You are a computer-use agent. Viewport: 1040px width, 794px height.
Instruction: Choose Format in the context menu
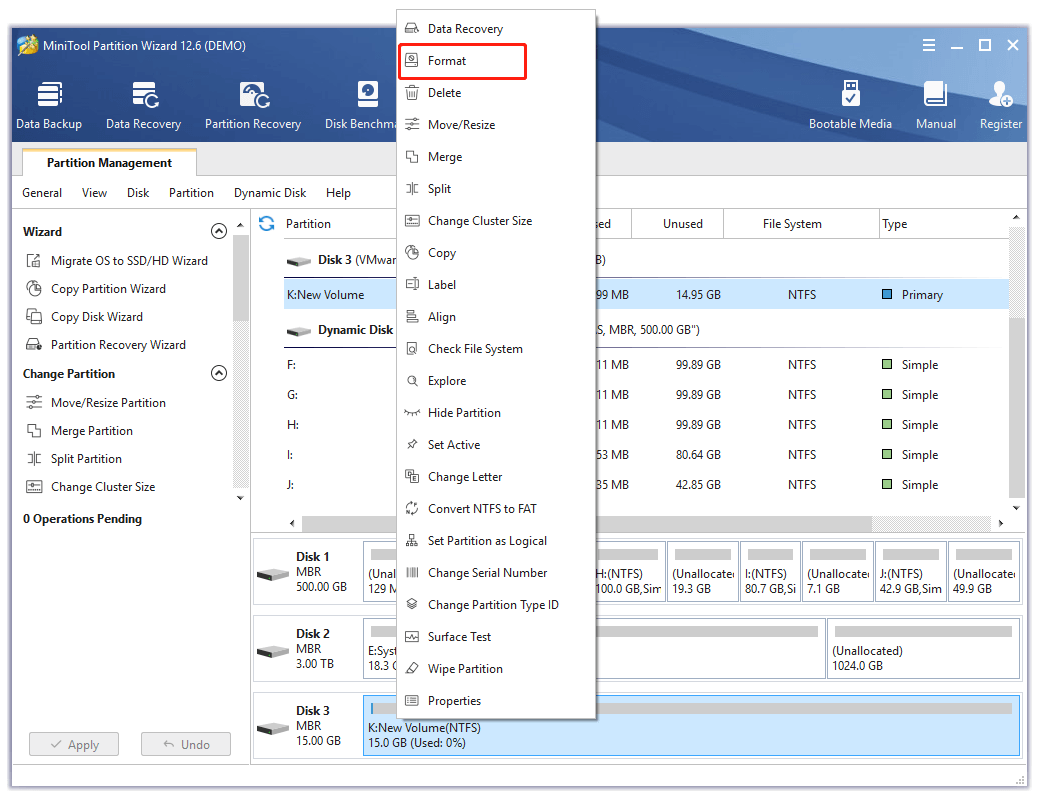(x=462, y=61)
